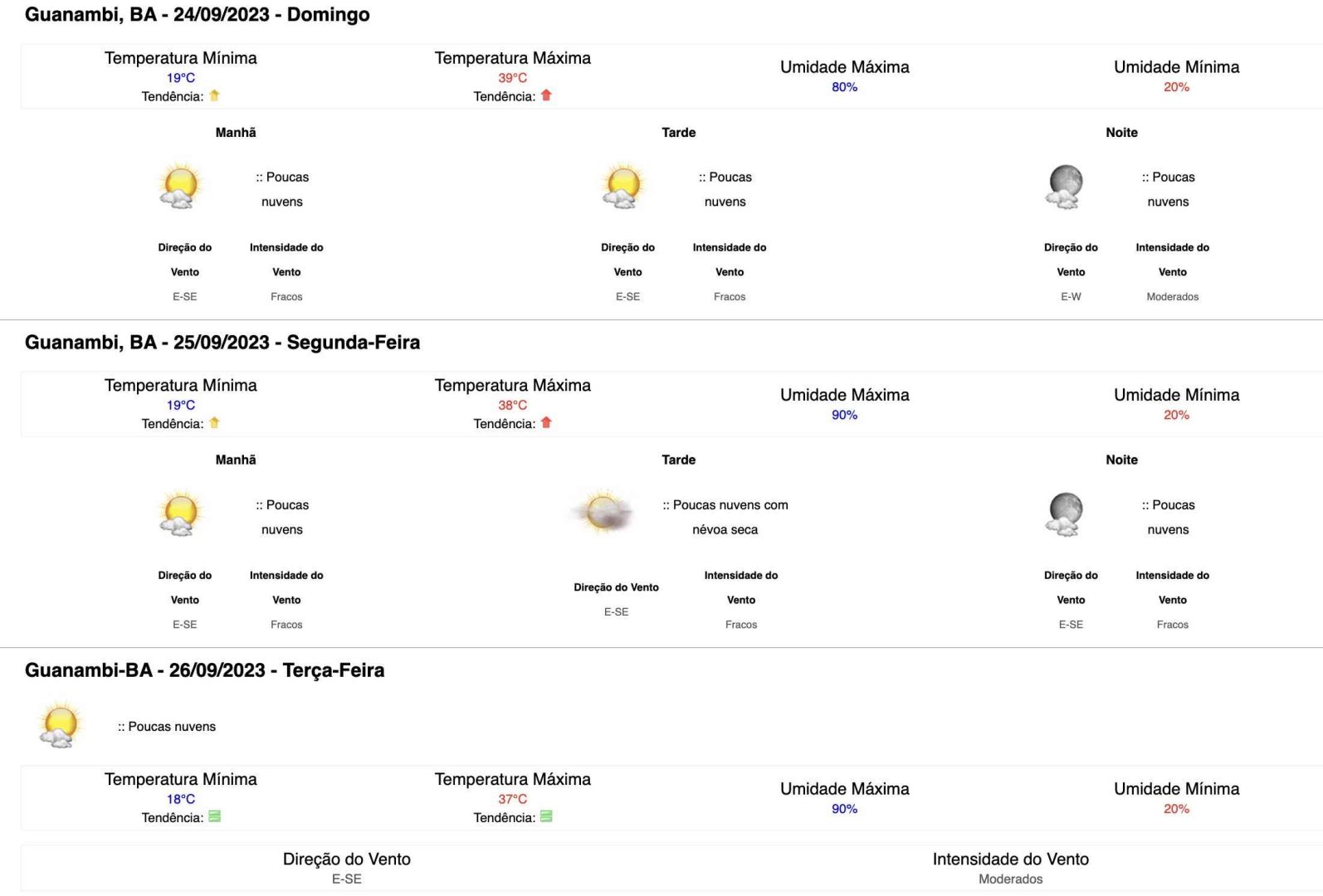Click the Sunday morning sun-cloud weather icon

(x=180, y=186)
